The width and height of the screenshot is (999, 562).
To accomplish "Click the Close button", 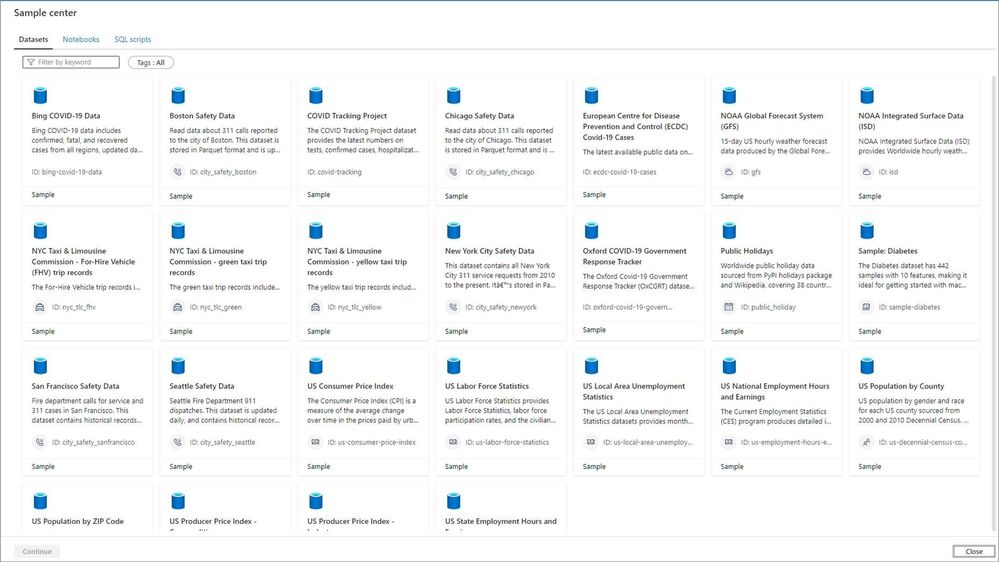I will point(974,552).
